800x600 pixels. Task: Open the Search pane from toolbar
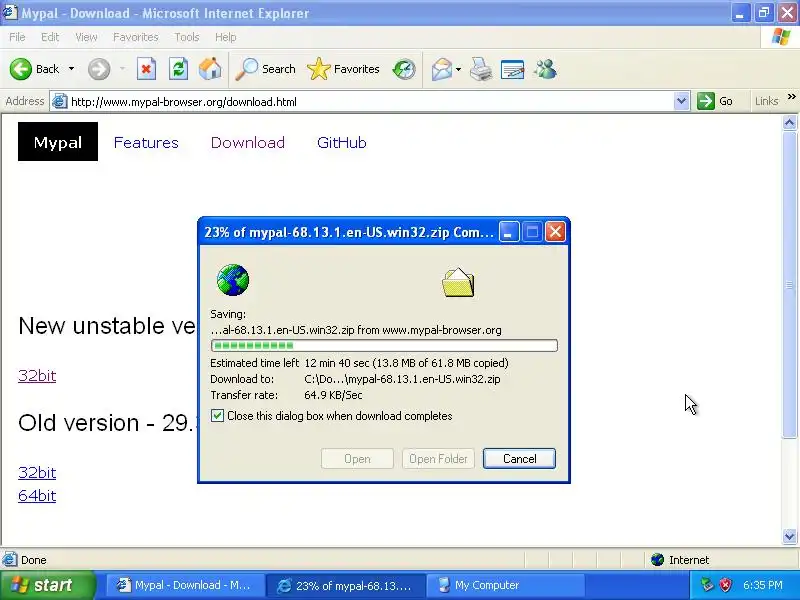tap(265, 69)
